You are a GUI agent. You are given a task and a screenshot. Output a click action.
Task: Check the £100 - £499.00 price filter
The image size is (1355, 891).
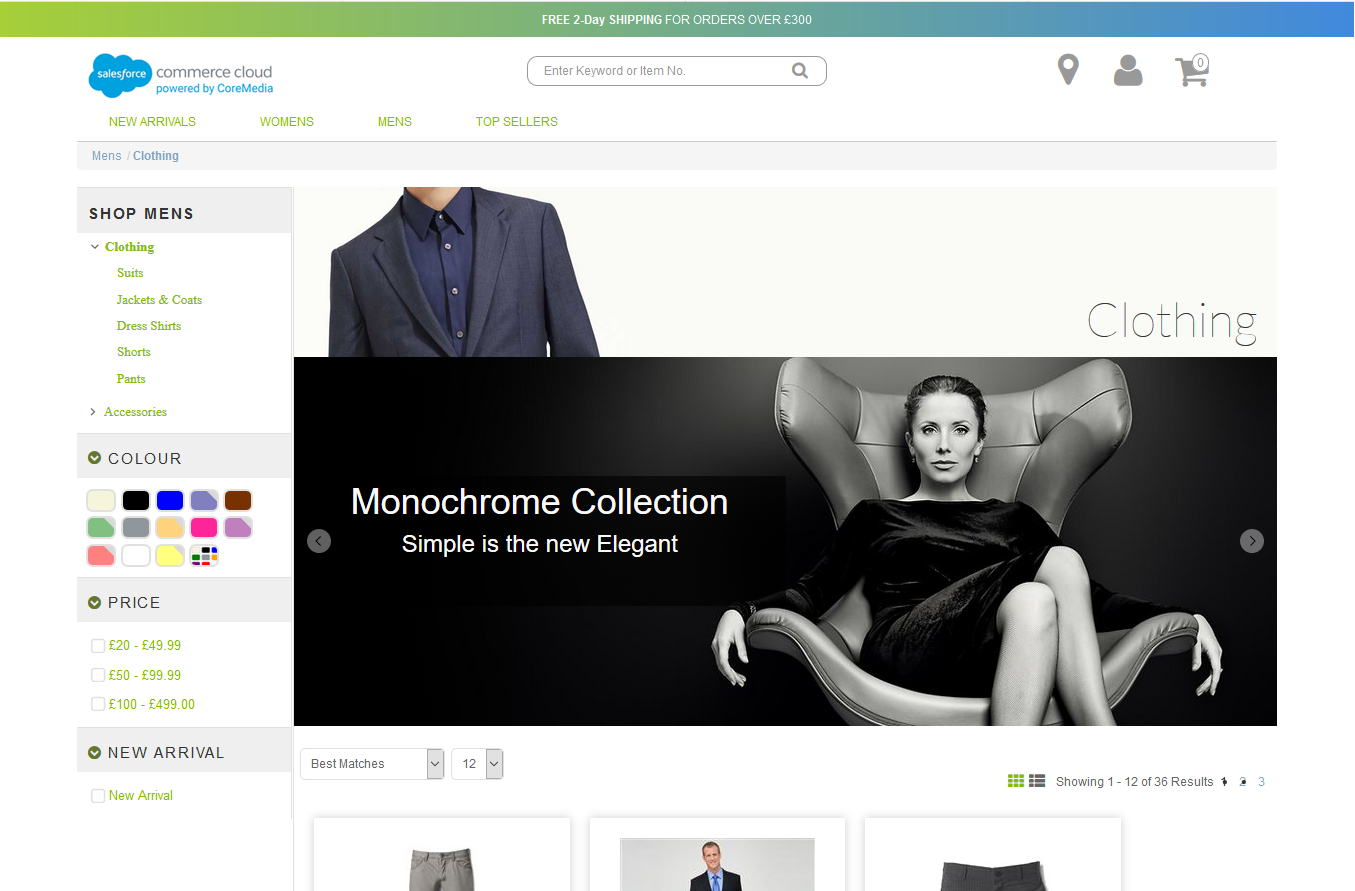[x=98, y=704]
